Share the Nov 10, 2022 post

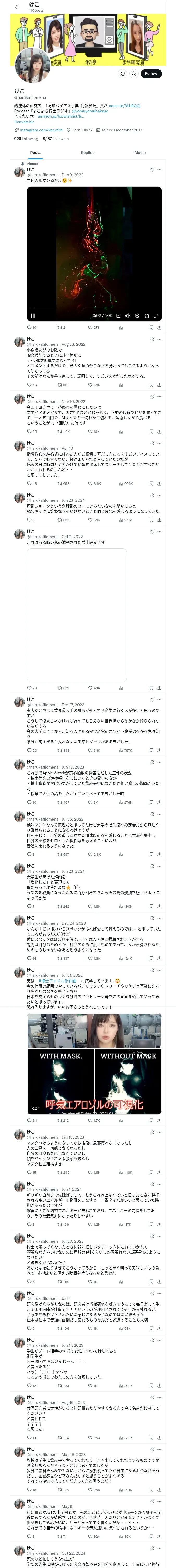pyautogui.click(x=160, y=431)
